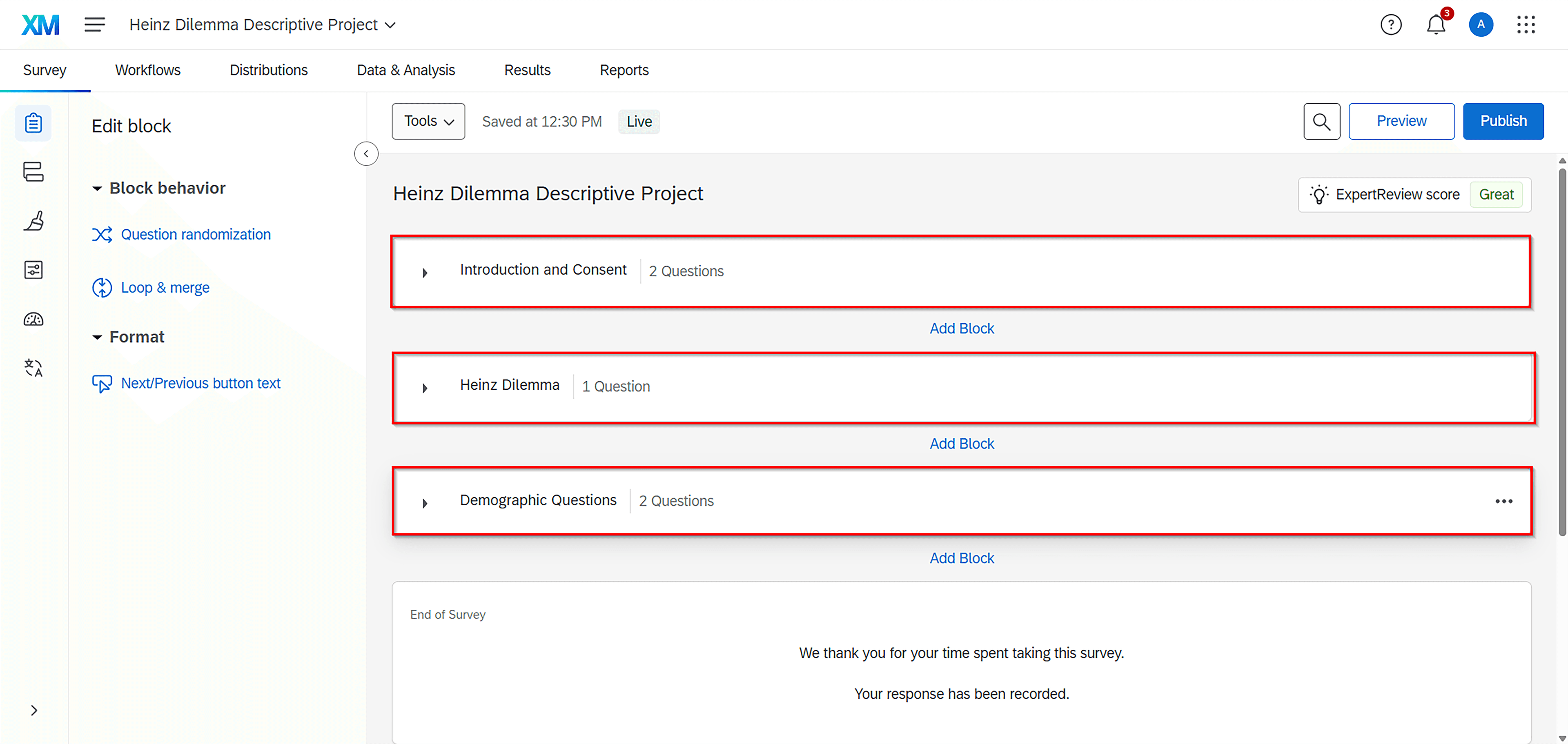This screenshot has width=1568, height=744.
Task: Open Demographic Questions block options ellipsis
Action: 1503,501
